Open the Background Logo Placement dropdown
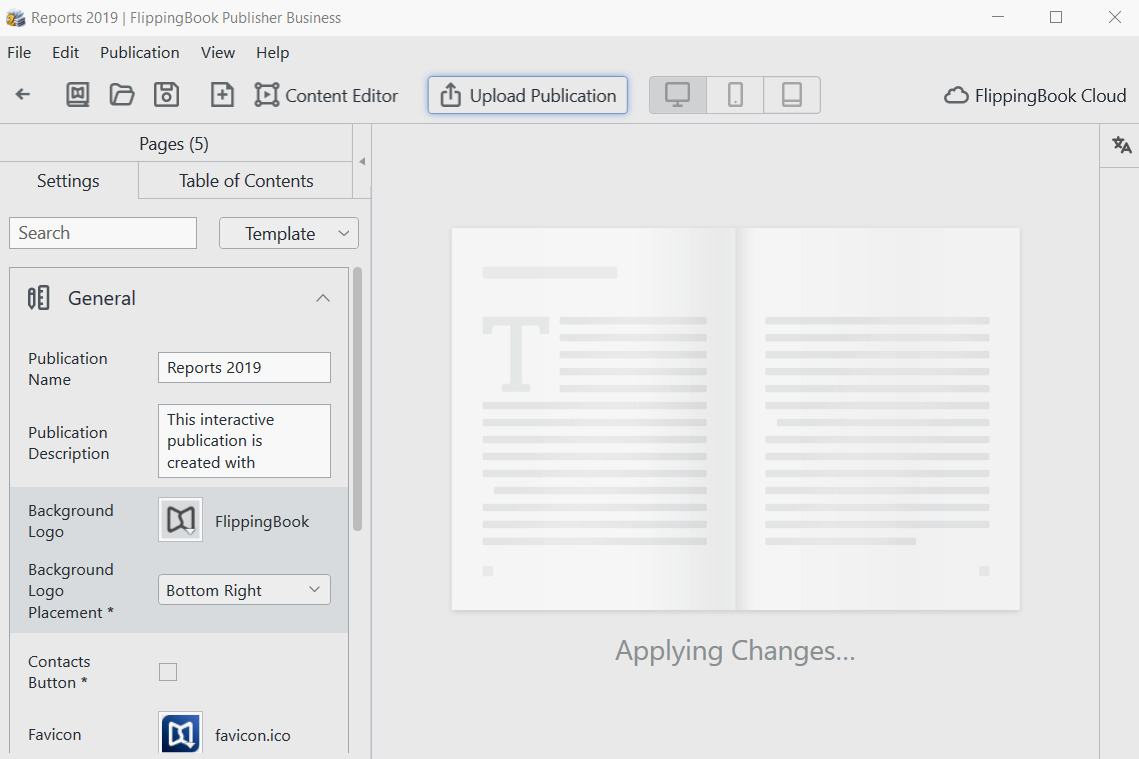 tap(244, 590)
